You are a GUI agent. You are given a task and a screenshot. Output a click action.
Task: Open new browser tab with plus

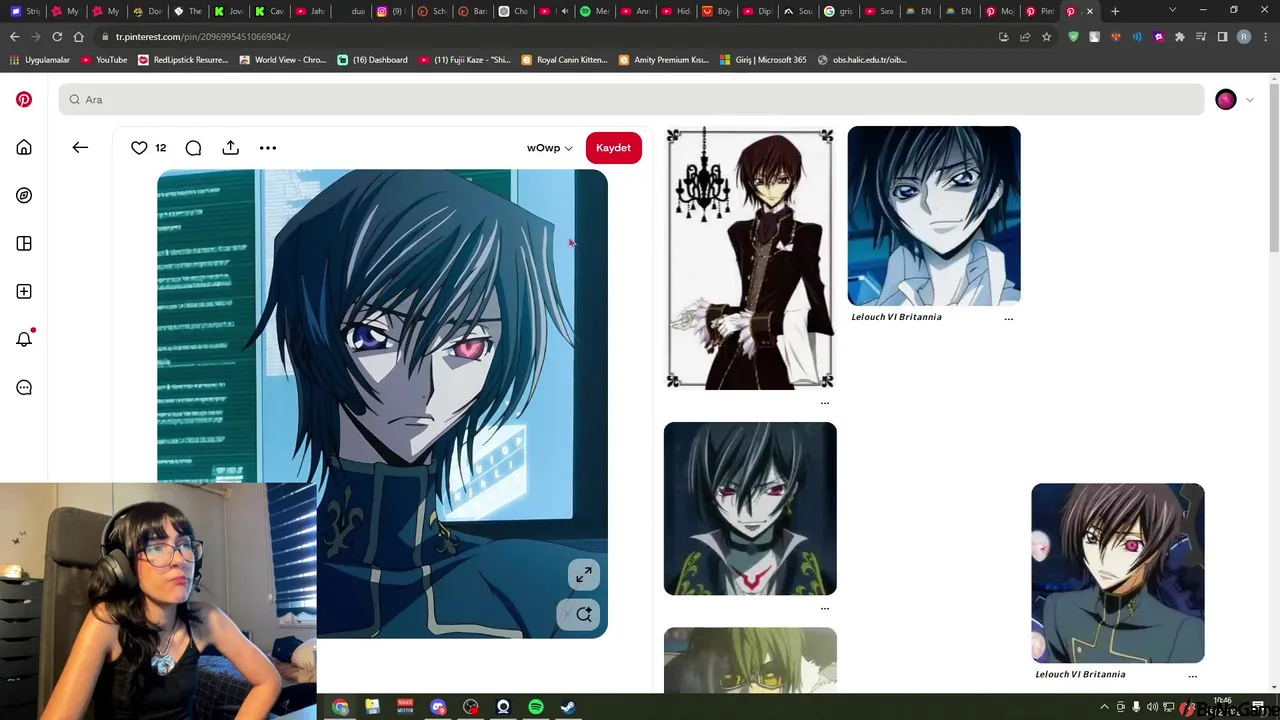click(x=1115, y=11)
